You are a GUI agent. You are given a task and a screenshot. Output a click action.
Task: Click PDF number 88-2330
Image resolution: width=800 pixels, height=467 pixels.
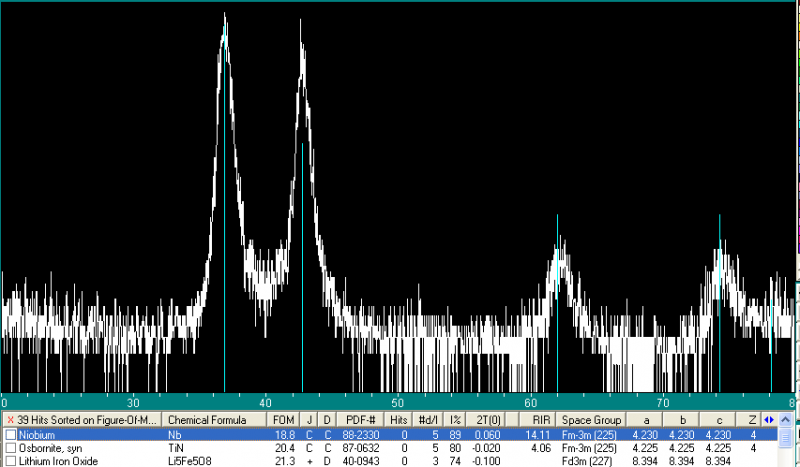click(361, 435)
